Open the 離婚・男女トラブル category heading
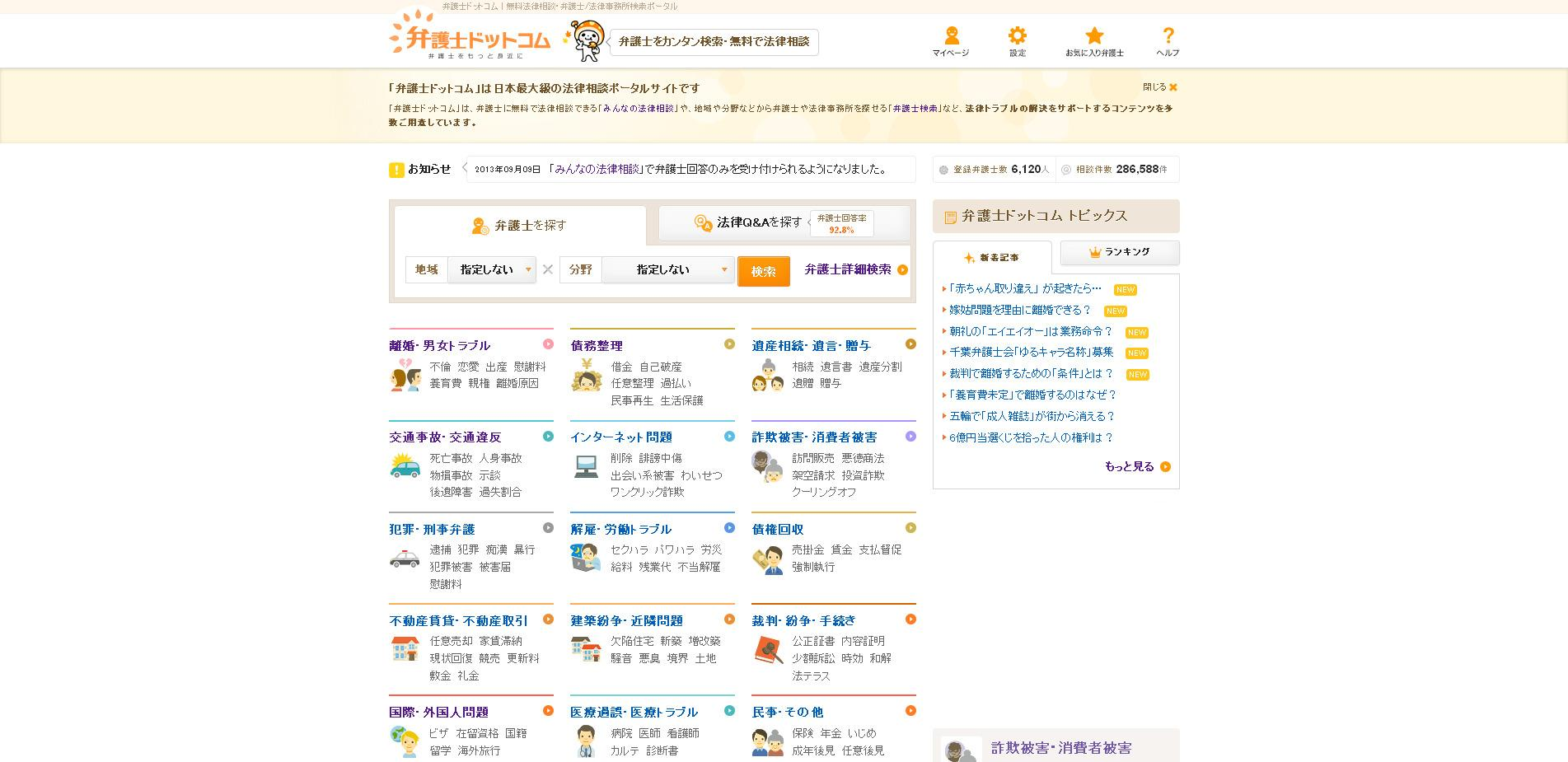The width and height of the screenshot is (1568, 762). 440,345
